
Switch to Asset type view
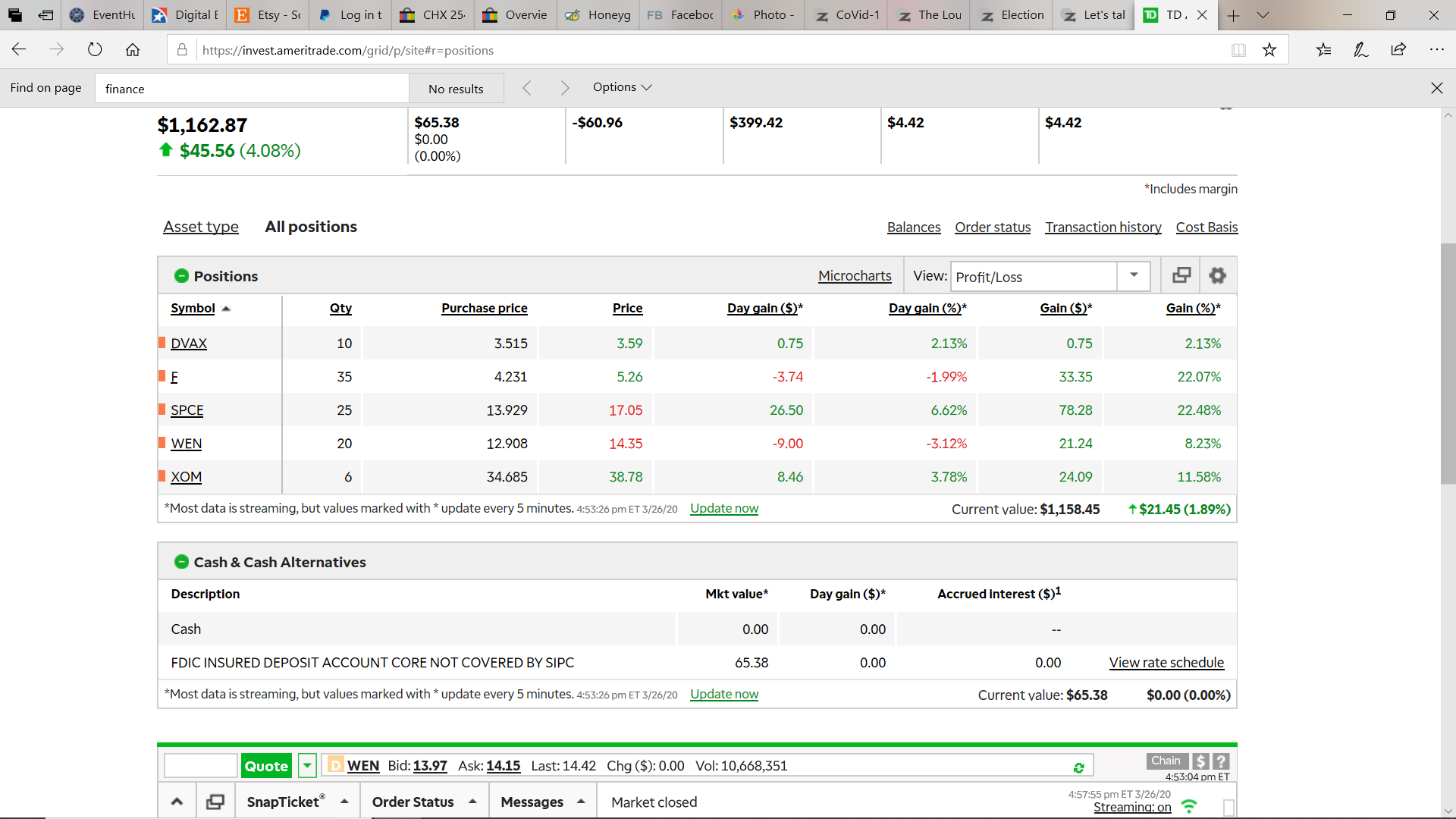point(201,227)
